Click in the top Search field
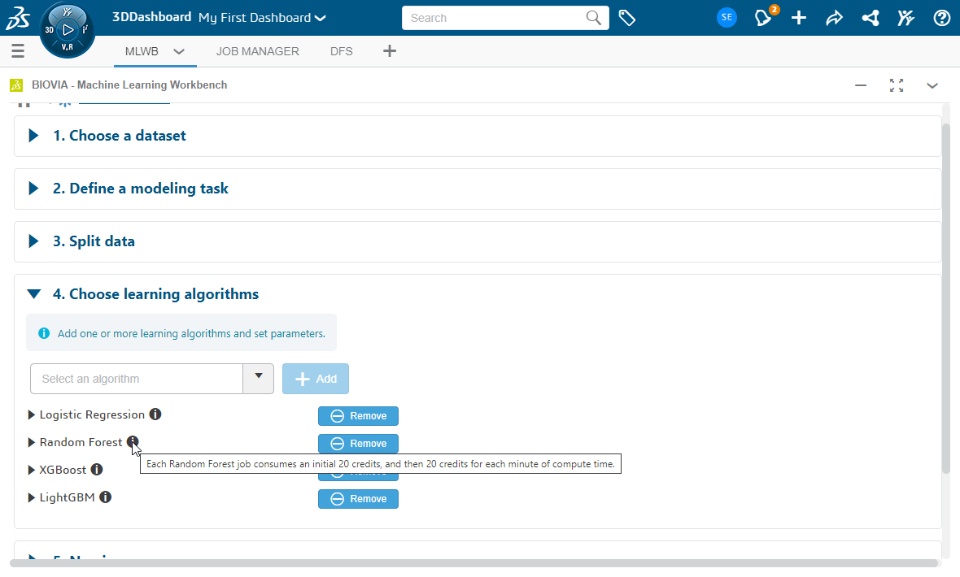This screenshot has width=960, height=577. pyautogui.click(x=493, y=18)
